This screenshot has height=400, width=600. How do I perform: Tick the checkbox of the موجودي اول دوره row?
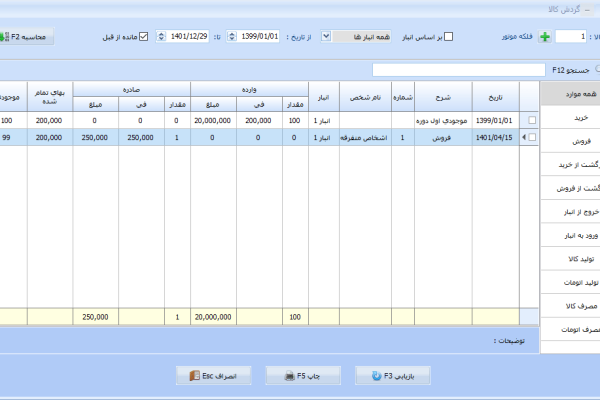532,120
